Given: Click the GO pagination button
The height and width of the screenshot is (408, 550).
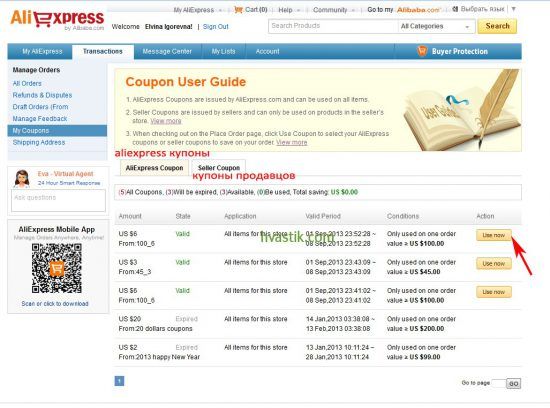Looking at the screenshot, I should click(x=514, y=383).
